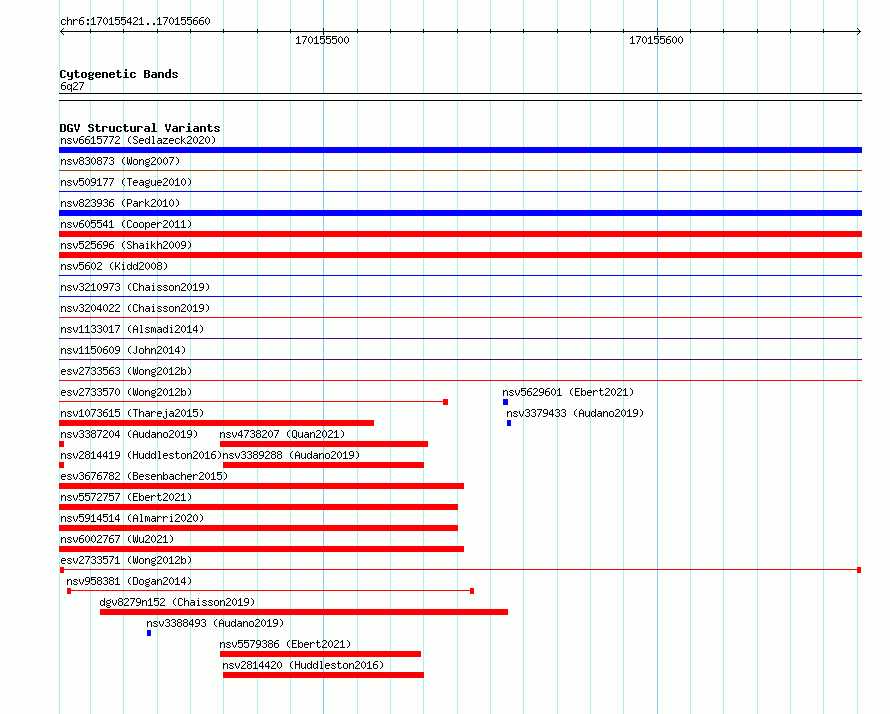The height and width of the screenshot is (714, 890).
Task: Select nsv1073615 (Thareja2015) label
Action: (x=132, y=413)
